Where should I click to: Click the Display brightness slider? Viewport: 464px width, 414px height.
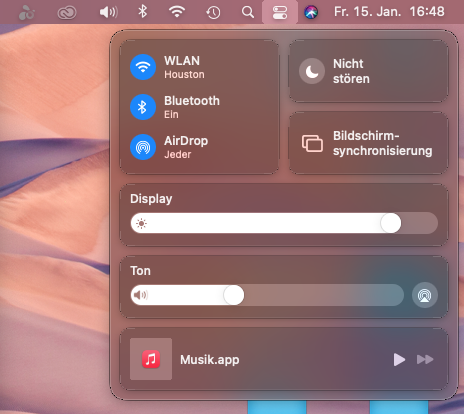(x=284, y=223)
